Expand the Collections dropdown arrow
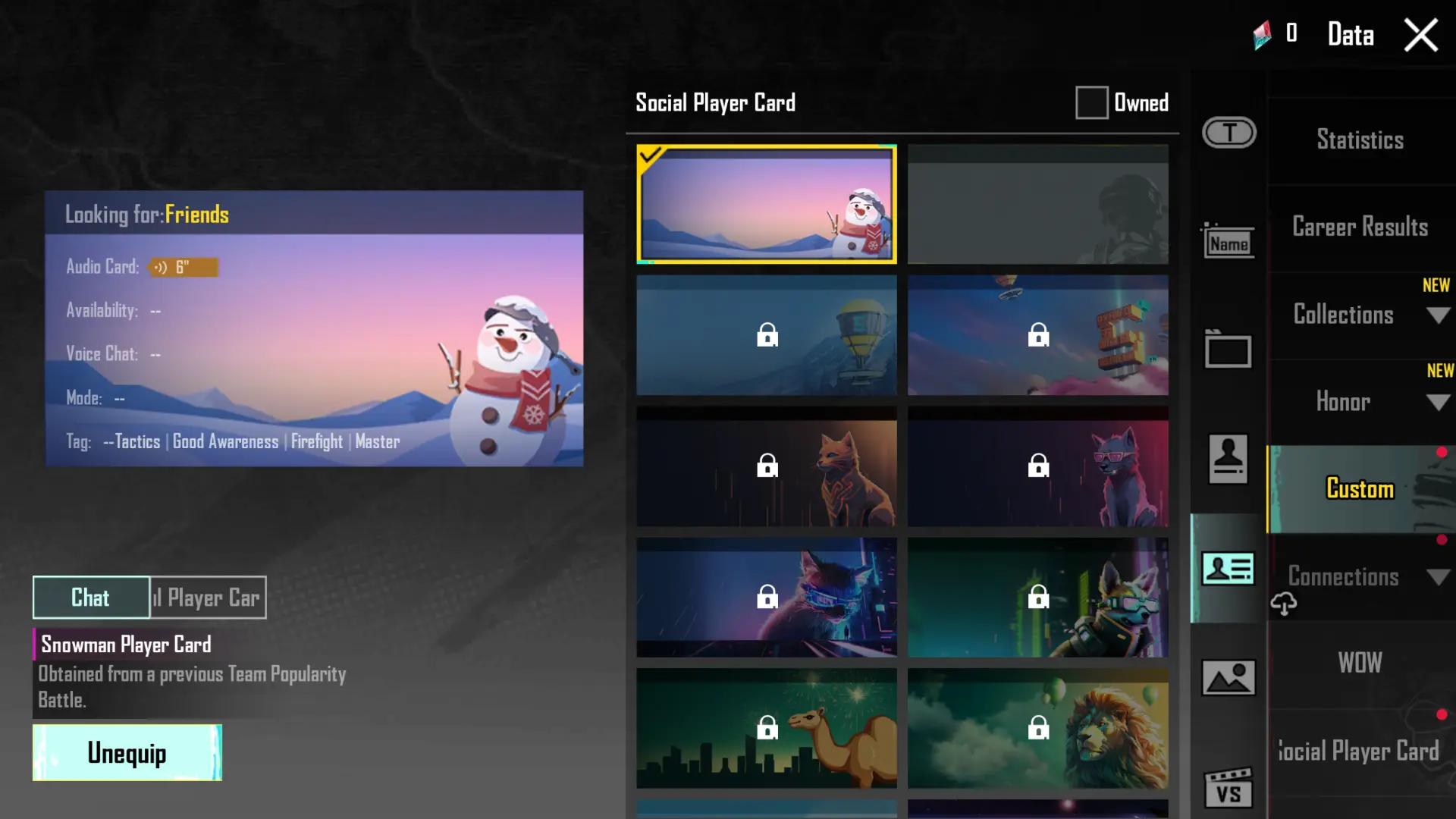Screen dimensions: 1456x819 pyautogui.click(x=1438, y=315)
